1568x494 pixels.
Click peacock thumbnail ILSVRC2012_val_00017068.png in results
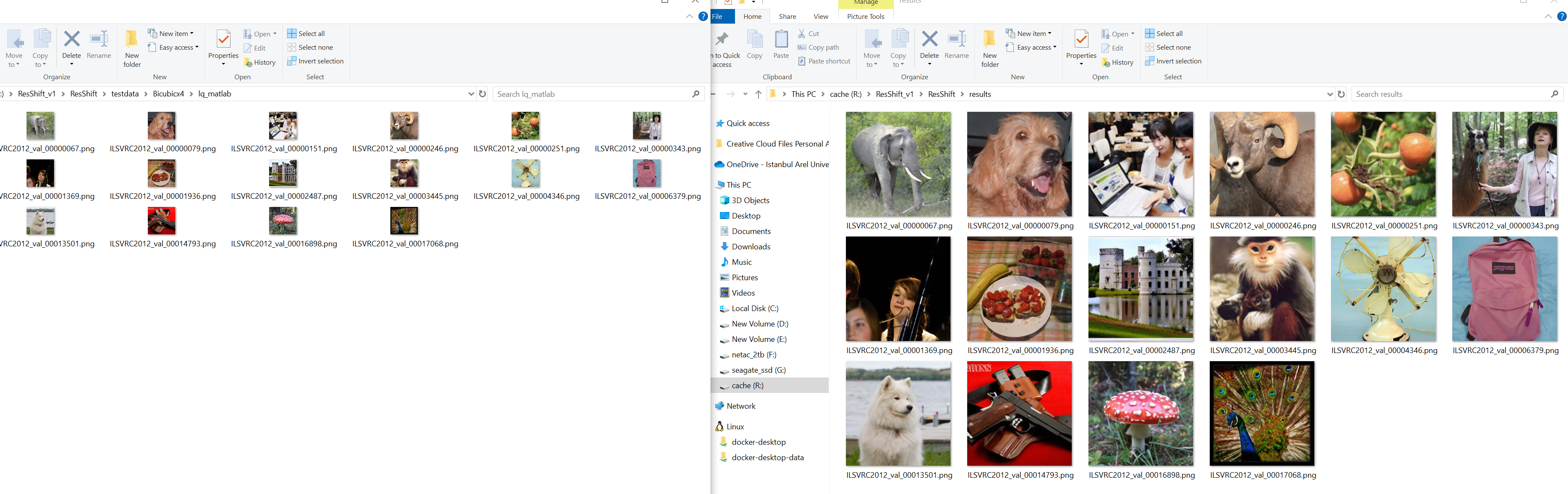click(1261, 414)
